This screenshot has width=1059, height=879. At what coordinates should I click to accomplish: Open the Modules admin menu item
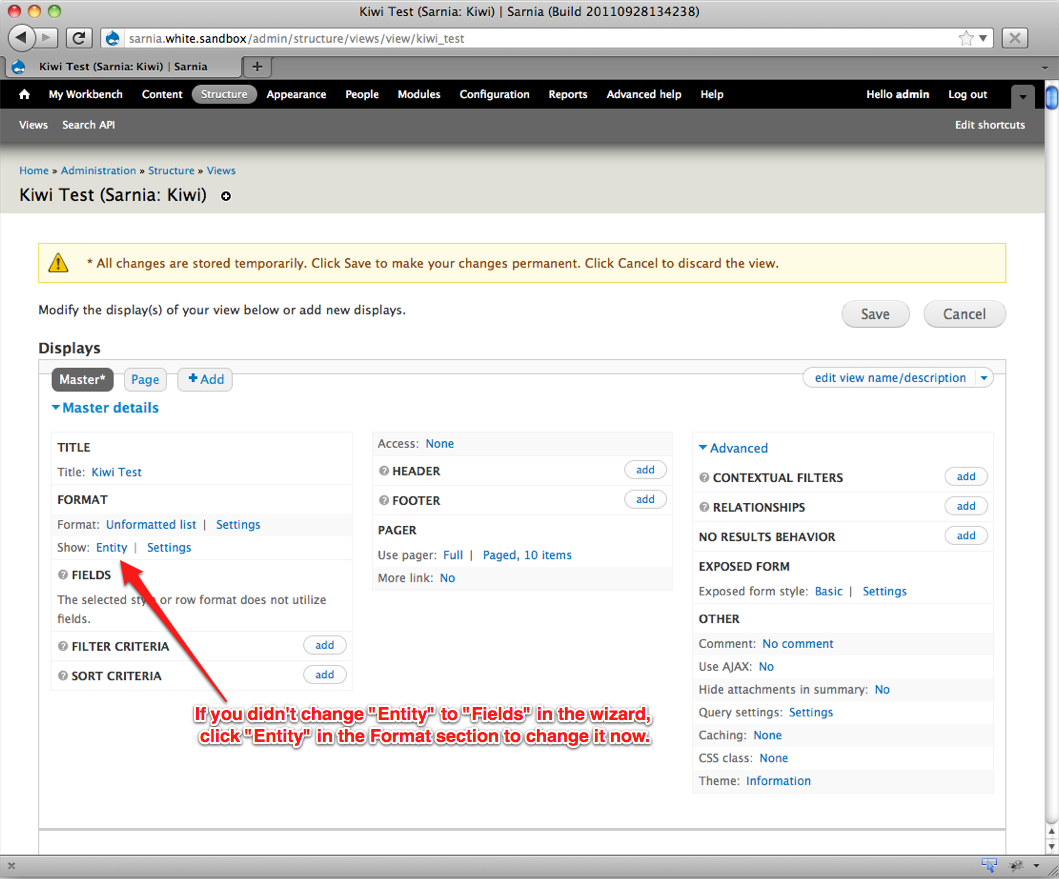[x=419, y=95]
